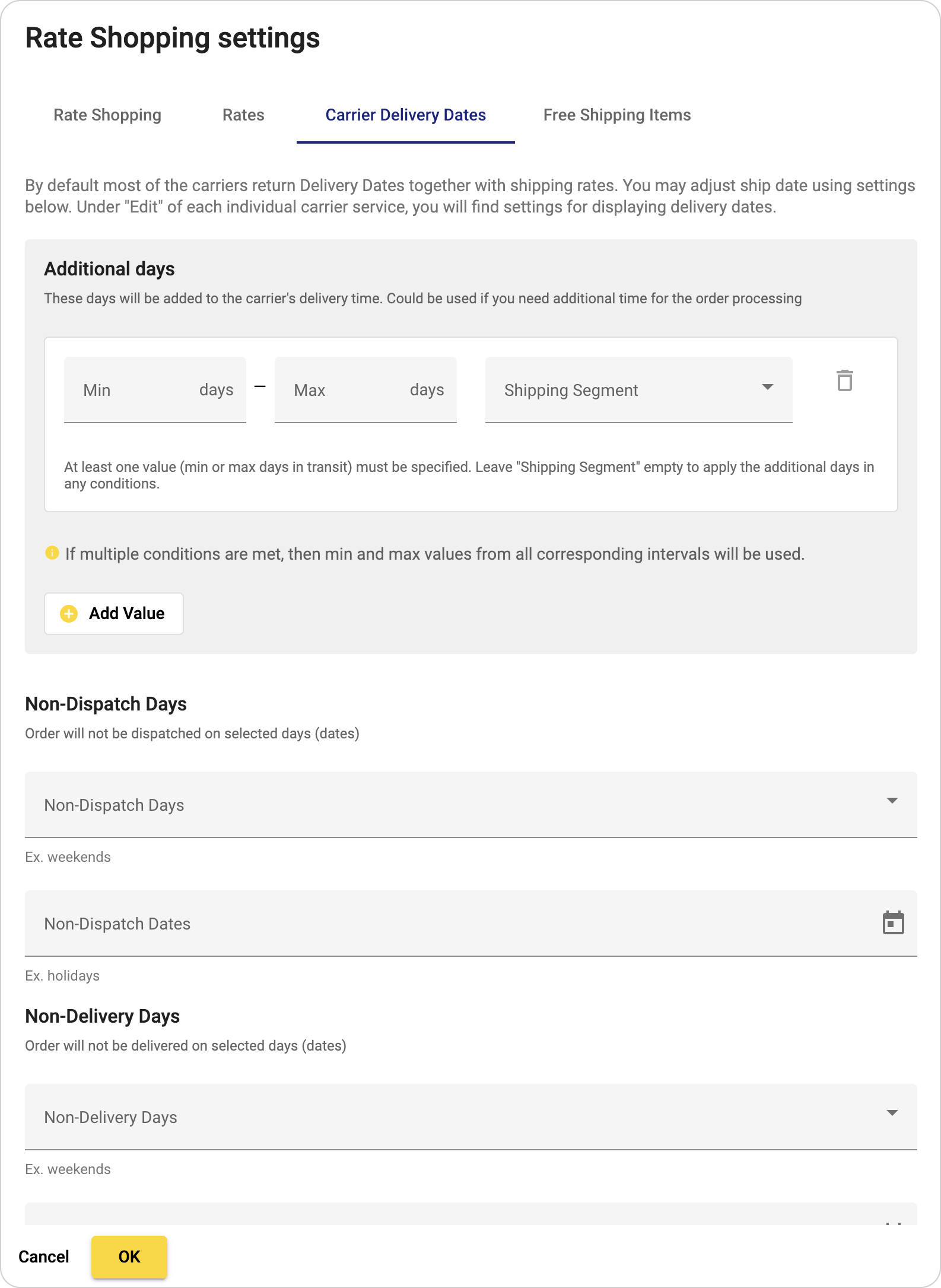941x1288 pixels.
Task: Click the Add Value button
Action: [114, 614]
